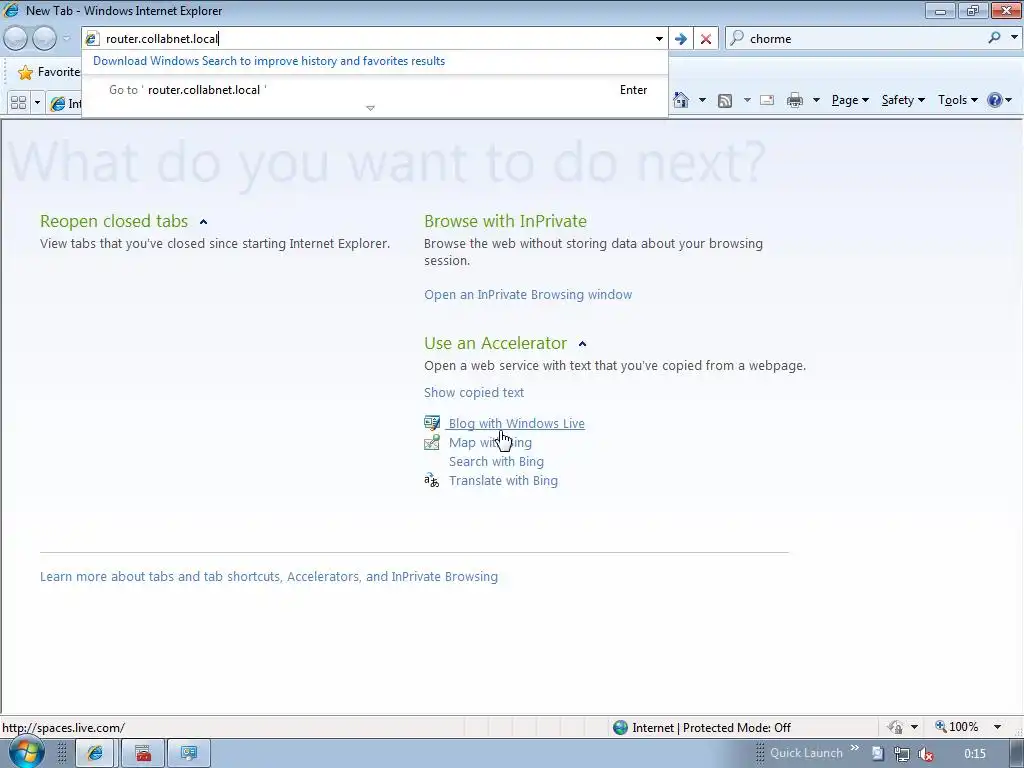Click the Translate with Bing icon
This screenshot has height=768, width=1024.
pyautogui.click(x=432, y=481)
